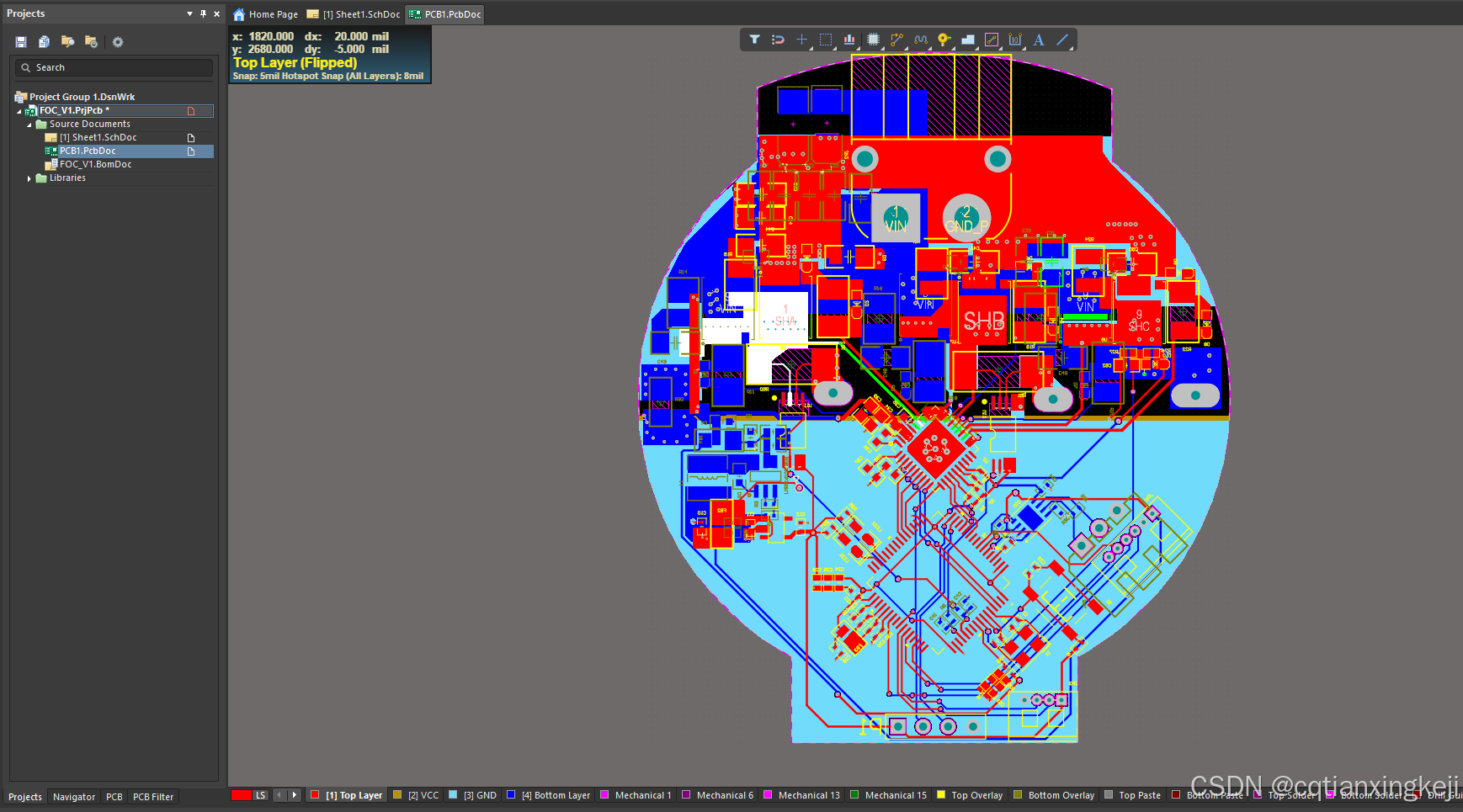Click the [2] VCC layer color swatch

pos(397,794)
